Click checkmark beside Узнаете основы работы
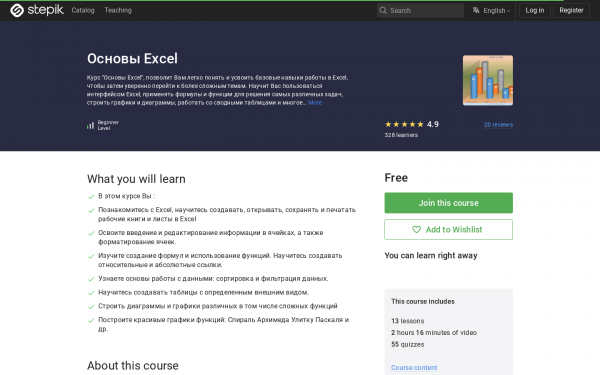The height and width of the screenshot is (375, 600). (x=91, y=279)
